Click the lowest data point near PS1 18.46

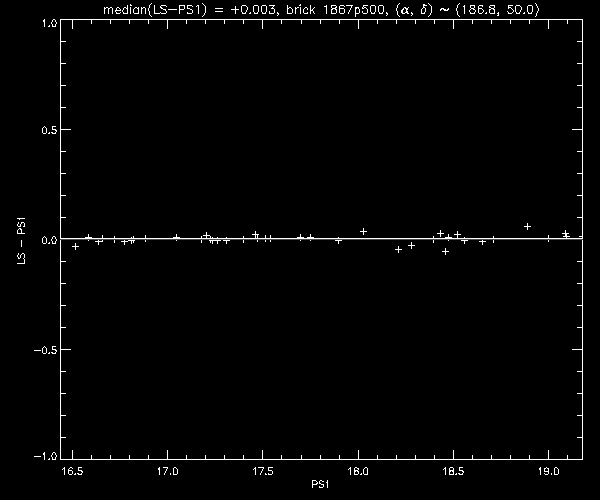click(x=445, y=252)
